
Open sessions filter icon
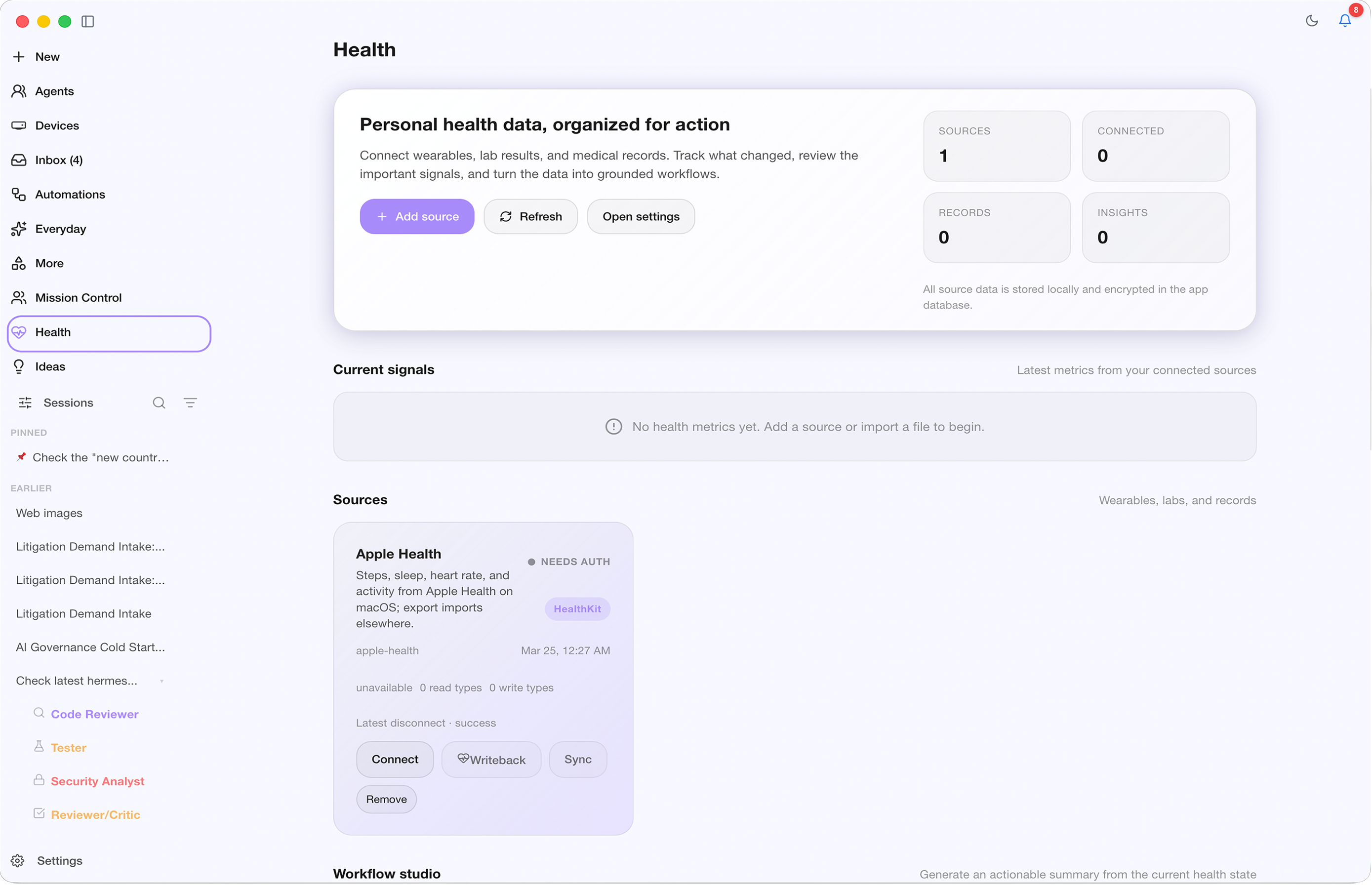[191, 403]
